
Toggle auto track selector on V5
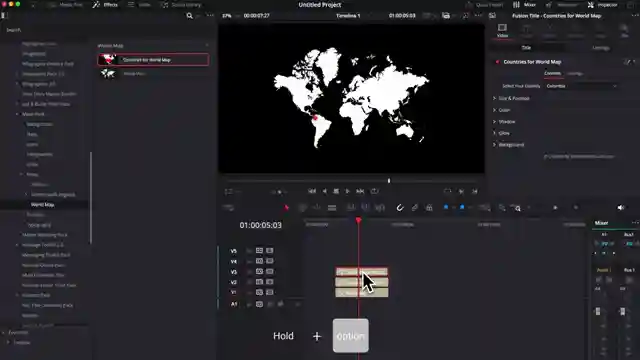click(x=259, y=251)
